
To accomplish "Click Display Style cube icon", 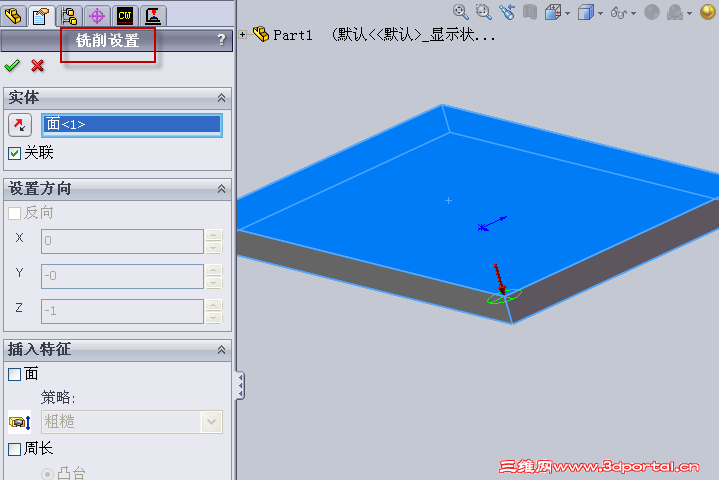I will click(586, 12).
